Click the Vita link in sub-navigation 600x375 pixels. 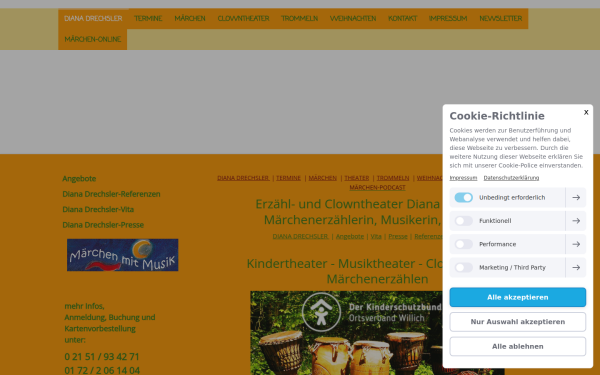pos(376,236)
